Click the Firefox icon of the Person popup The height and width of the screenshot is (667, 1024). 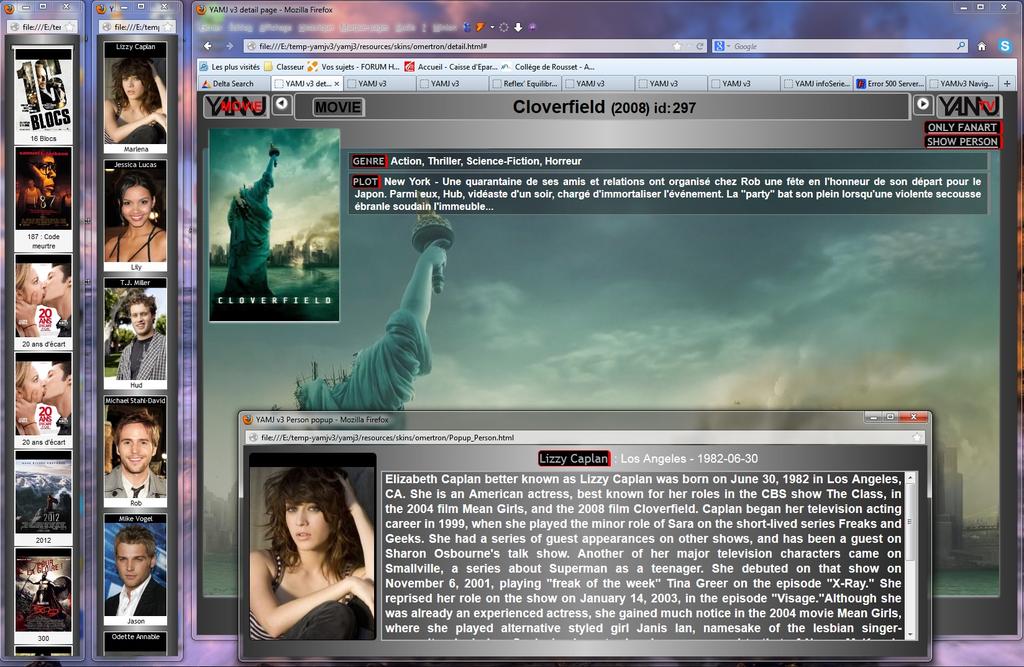pos(248,419)
